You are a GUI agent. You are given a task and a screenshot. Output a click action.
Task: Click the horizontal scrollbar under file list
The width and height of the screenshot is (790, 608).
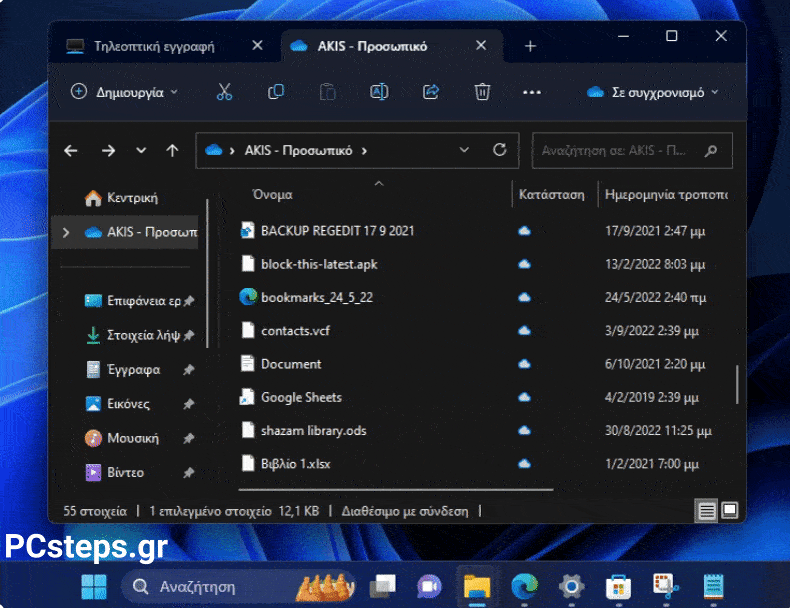click(396, 489)
